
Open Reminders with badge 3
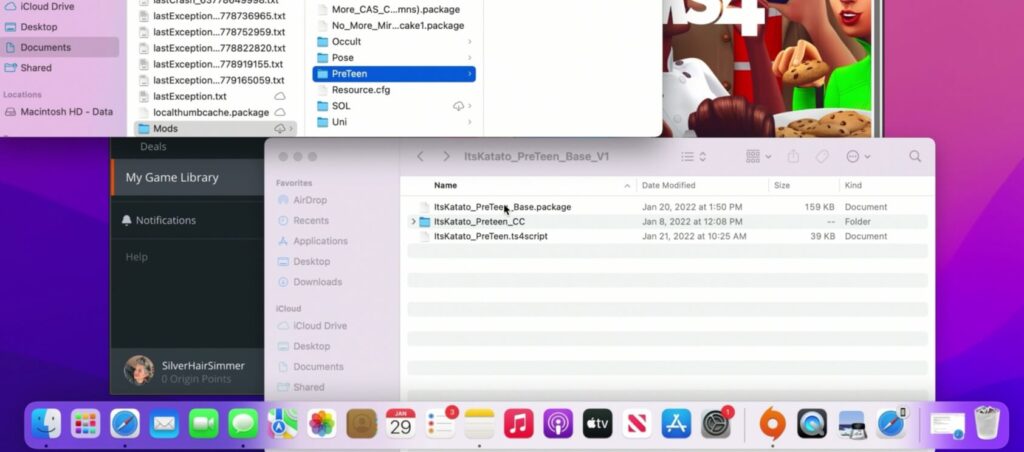pos(440,425)
